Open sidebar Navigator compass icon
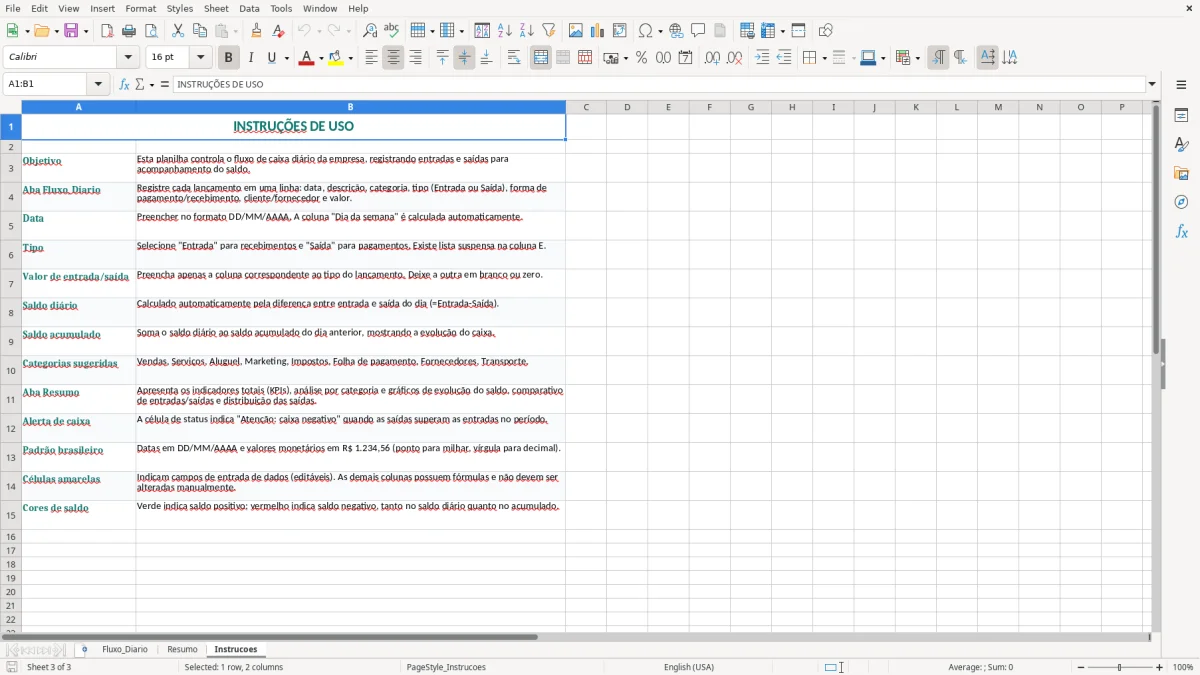Image resolution: width=1200 pixels, height=675 pixels. point(1181,203)
